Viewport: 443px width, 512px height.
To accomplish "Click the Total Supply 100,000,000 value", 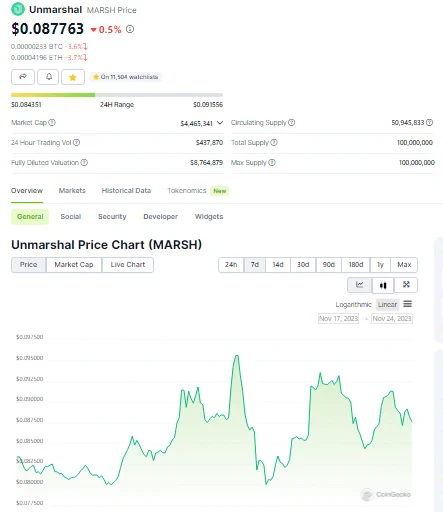I will coord(415,143).
